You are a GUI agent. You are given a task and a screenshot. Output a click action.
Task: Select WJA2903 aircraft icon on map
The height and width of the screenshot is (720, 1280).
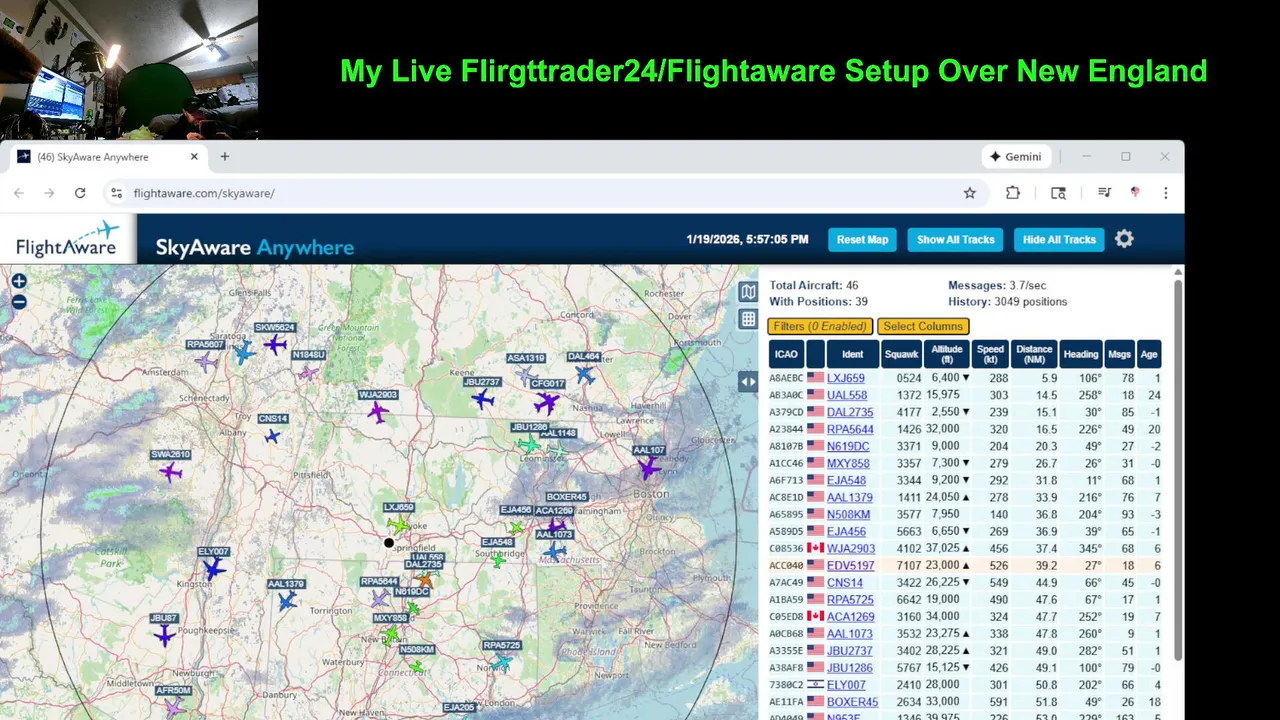(x=378, y=411)
